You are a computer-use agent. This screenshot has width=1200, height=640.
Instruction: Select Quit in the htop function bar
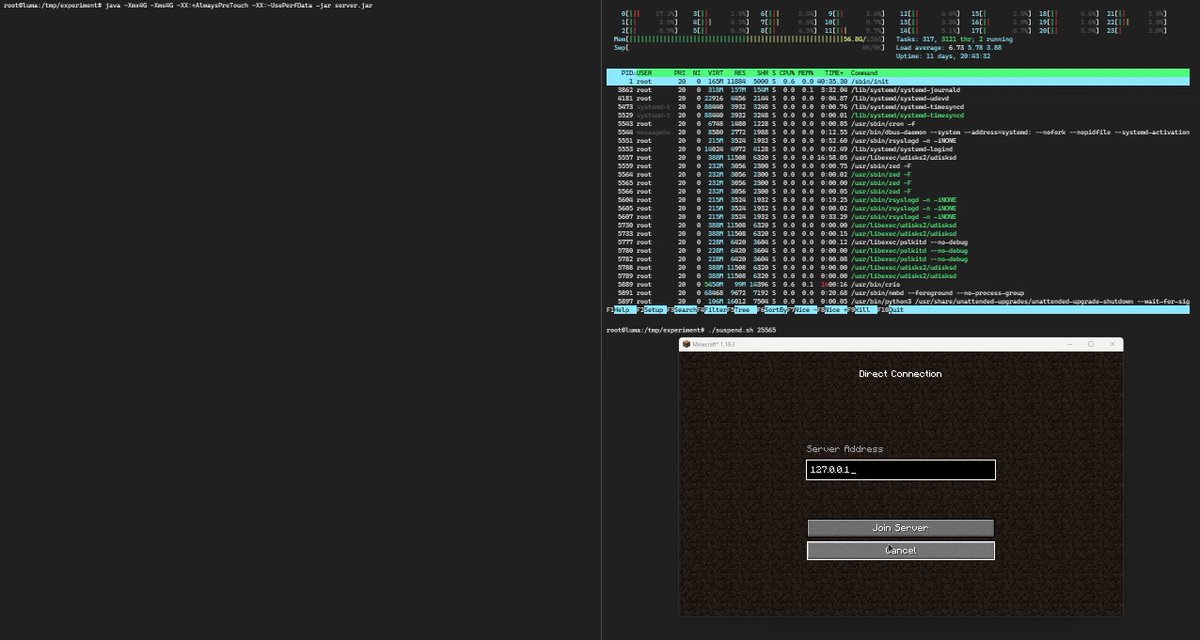tap(893, 310)
